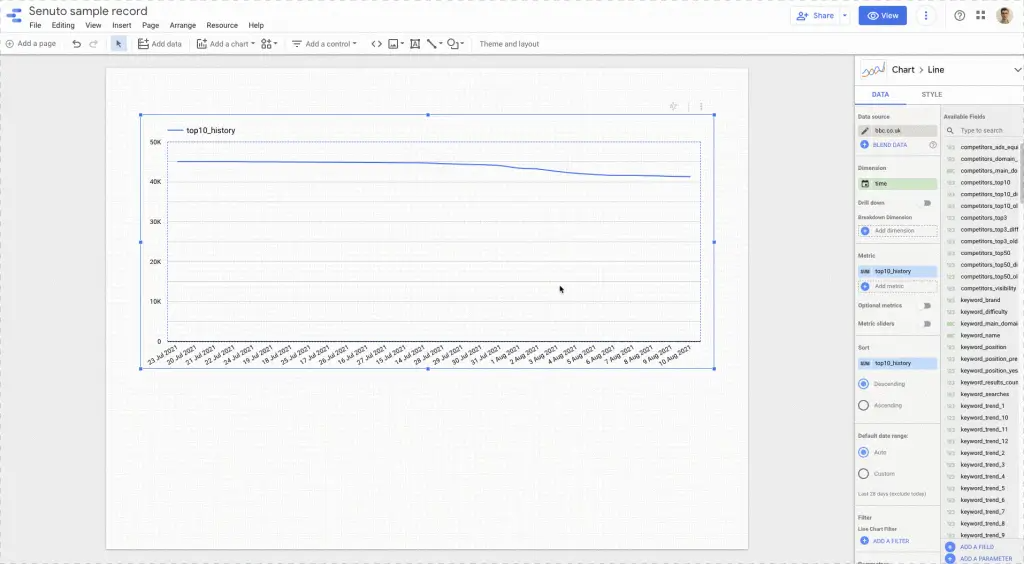The width and height of the screenshot is (1024, 564).
Task: Select the time dimension chip
Action: click(897, 184)
